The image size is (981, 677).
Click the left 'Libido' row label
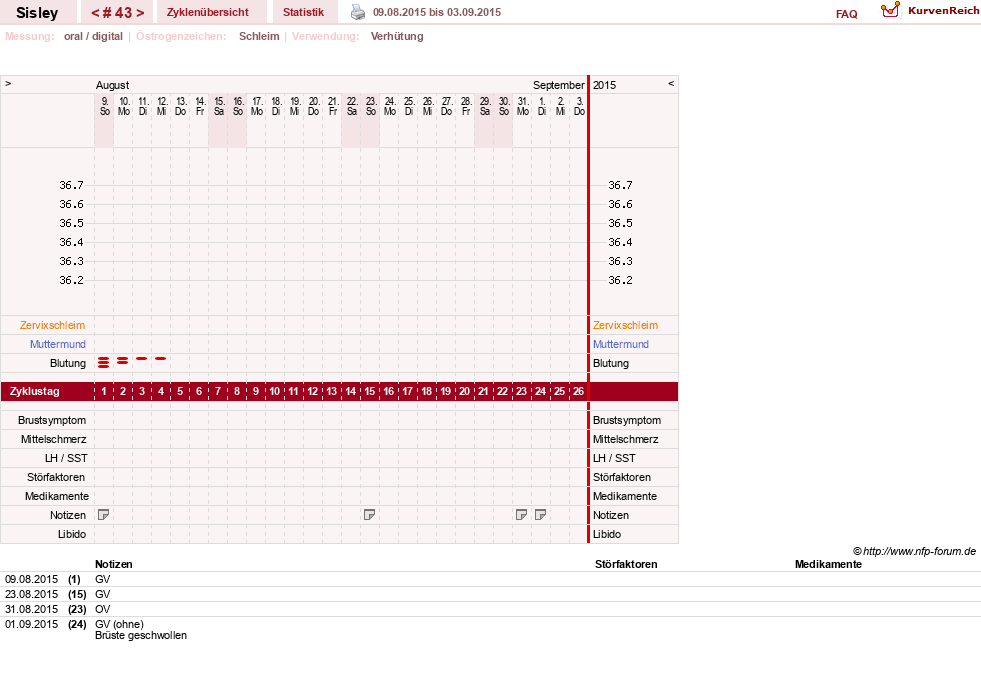tap(72, 534)
